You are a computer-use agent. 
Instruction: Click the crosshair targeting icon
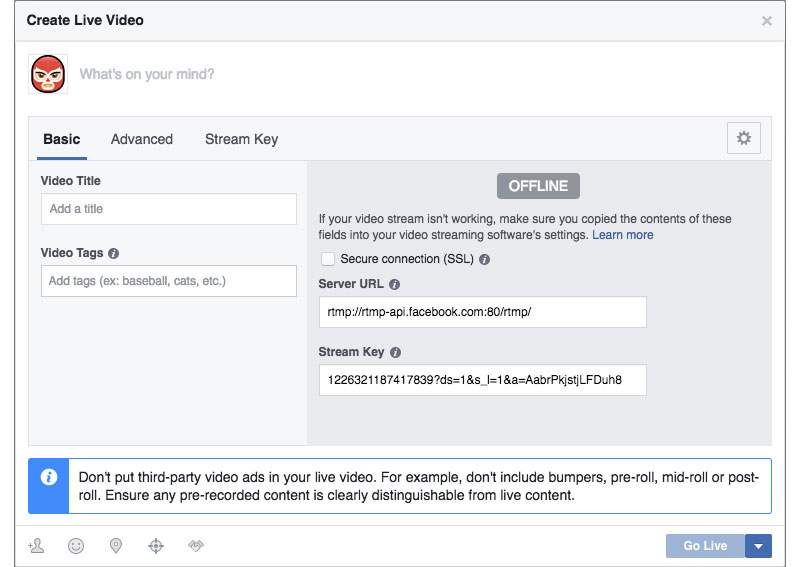155,546
